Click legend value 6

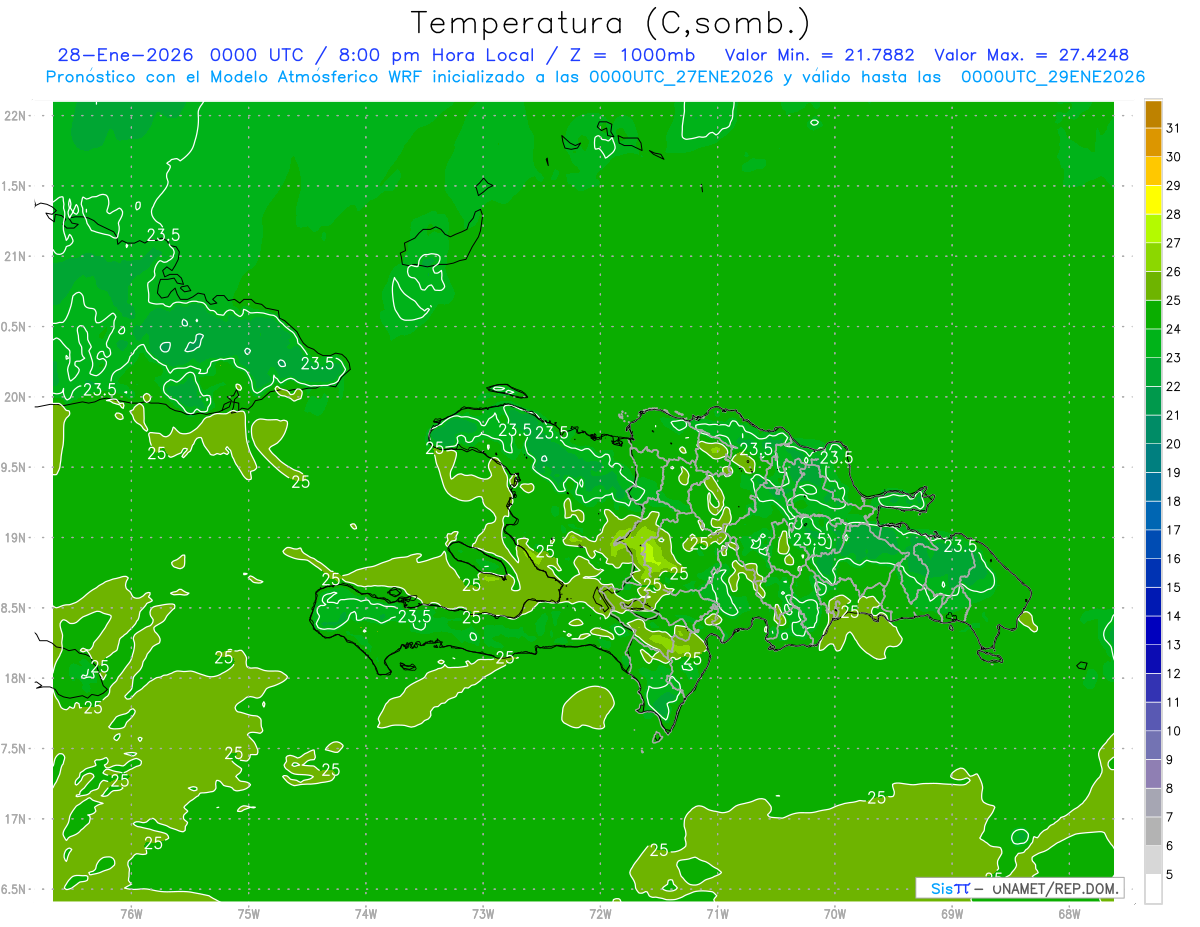pyautogui.click(x=1170, y=846)
